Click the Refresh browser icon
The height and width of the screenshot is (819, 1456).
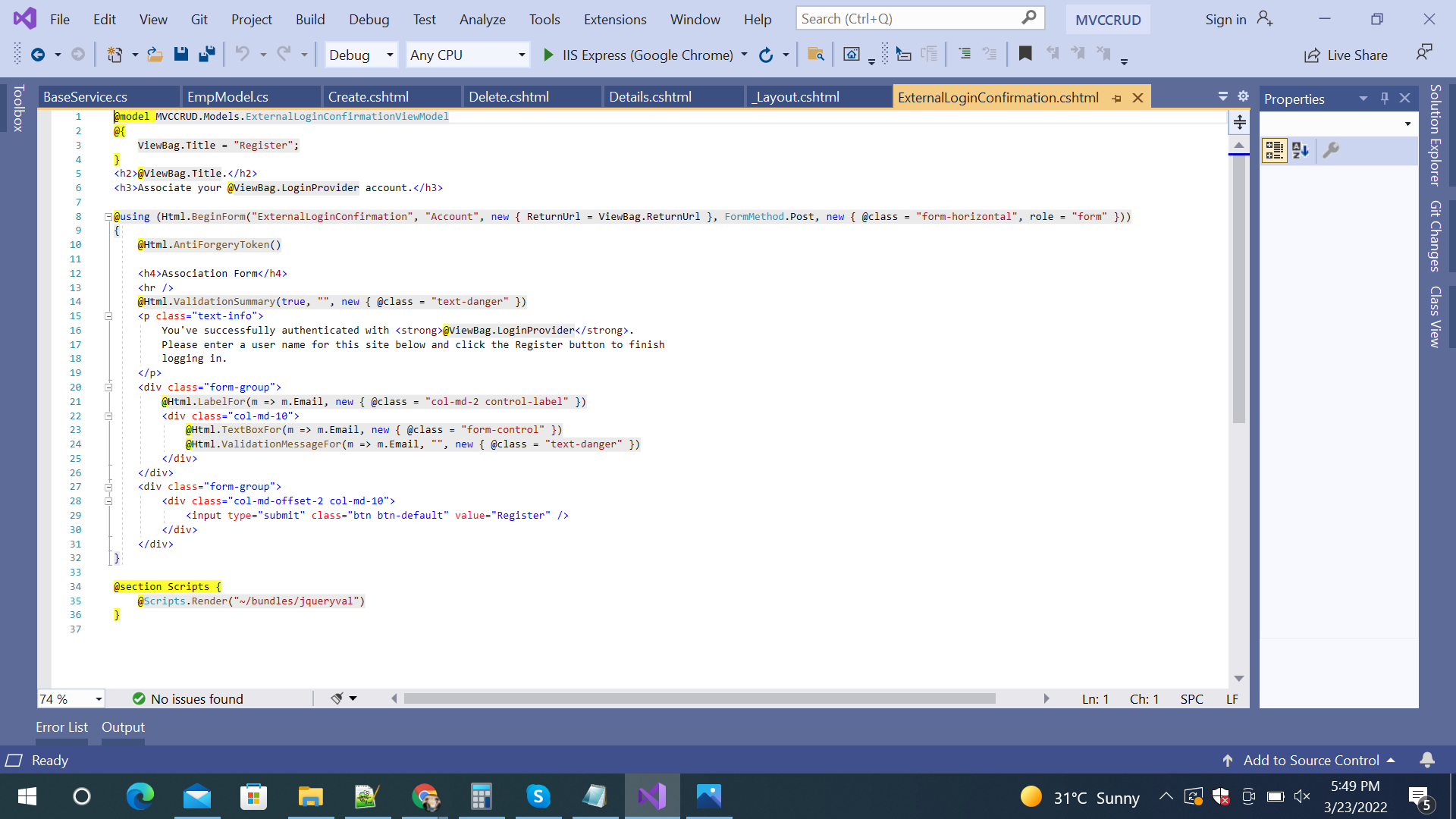(x=766, y=55)
